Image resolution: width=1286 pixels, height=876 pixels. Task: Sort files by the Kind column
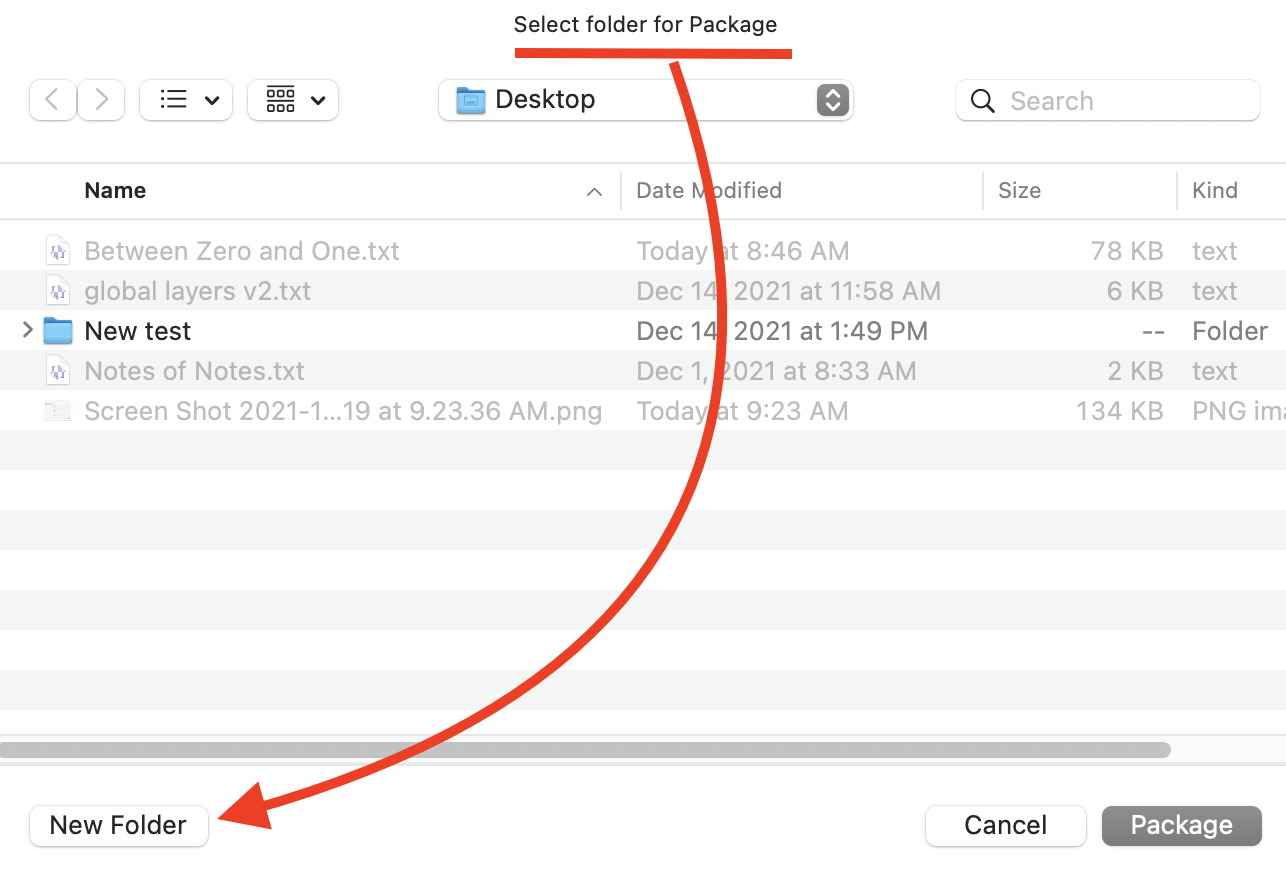[1215, 191]
